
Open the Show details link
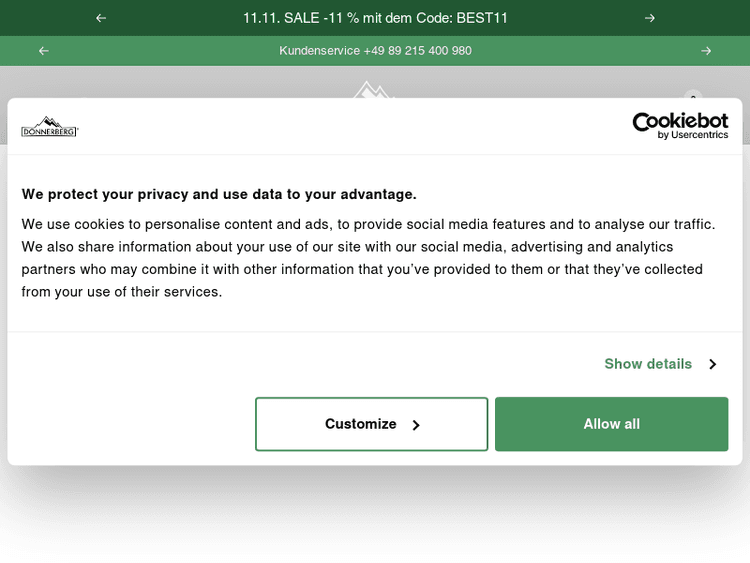coord(648,364)
